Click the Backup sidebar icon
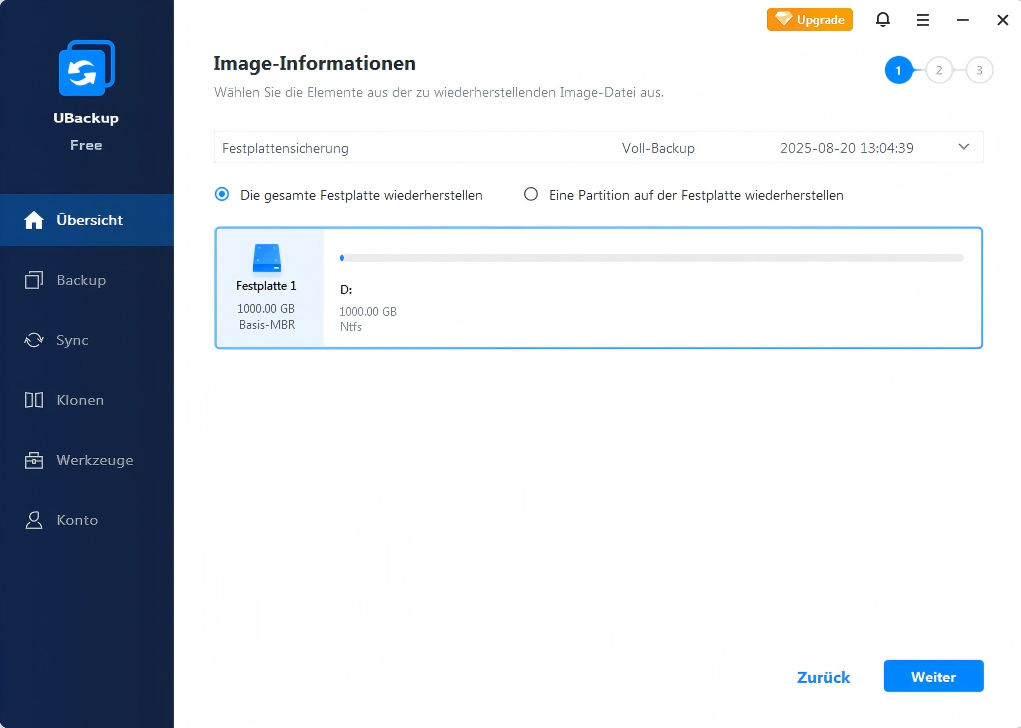 [x=34, y=280]
